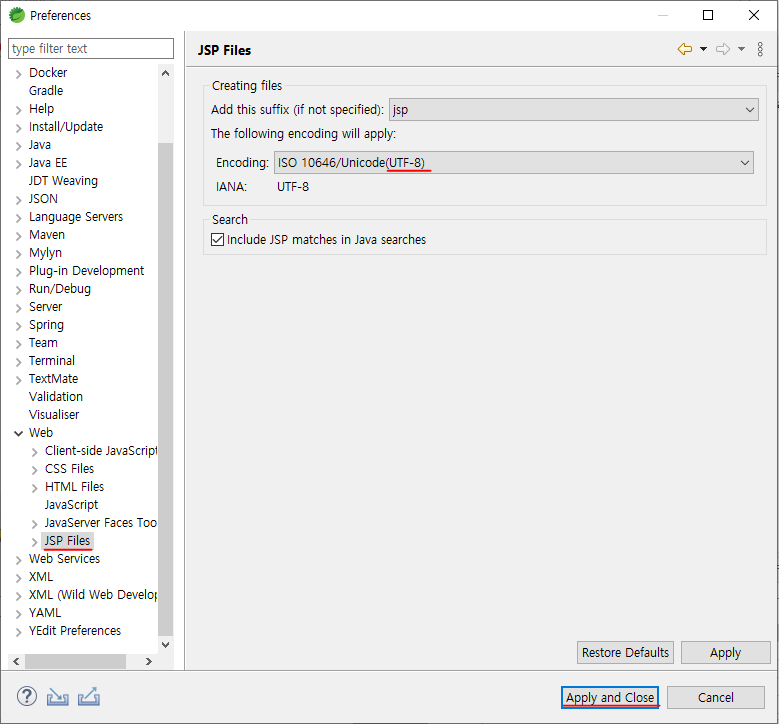The width and height of the screenshot is (779, 724).
Task: Select Server in the preferences tree
Action: (45, 307)
